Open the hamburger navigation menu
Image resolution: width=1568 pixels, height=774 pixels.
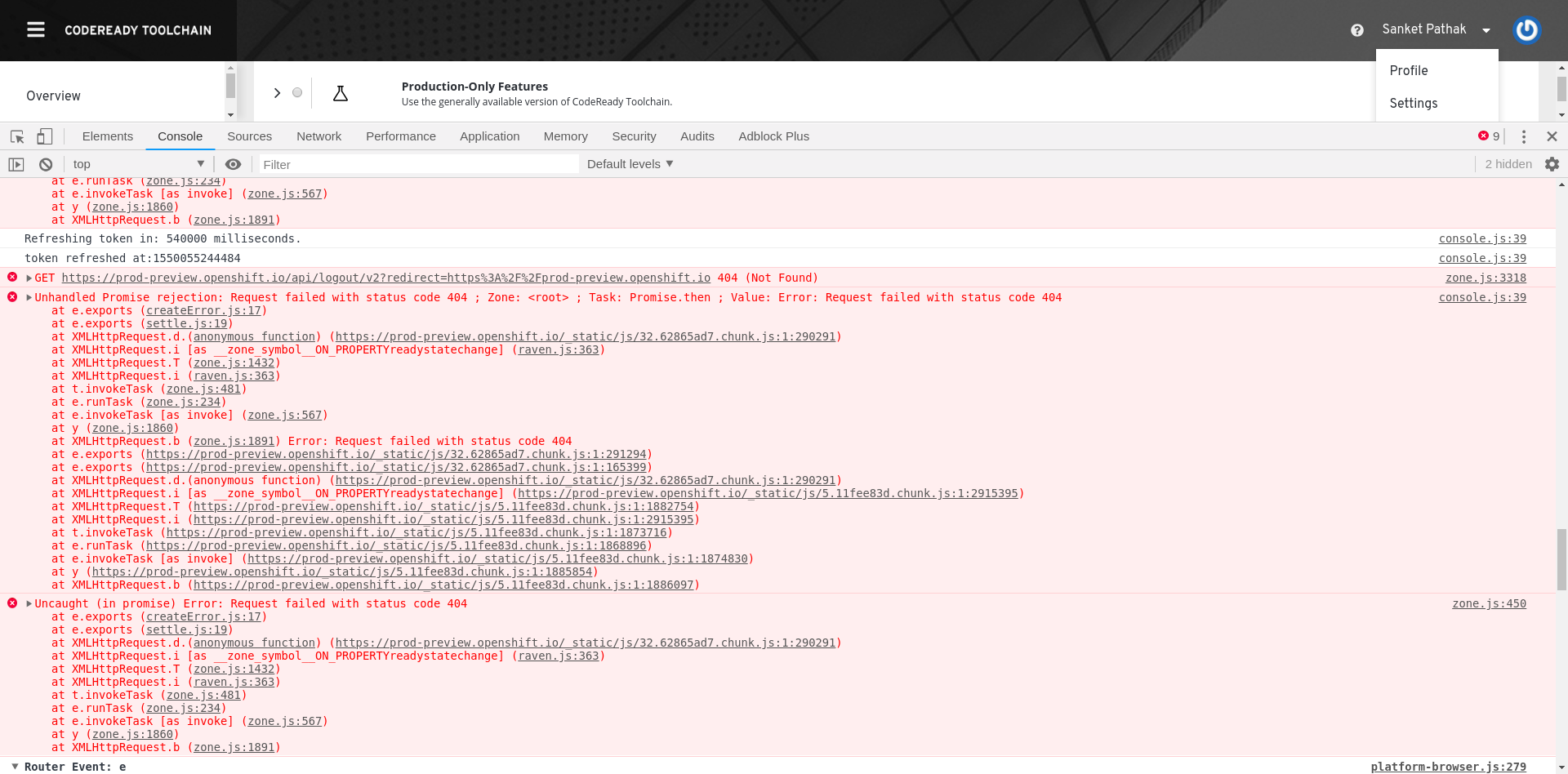[x=35, y=29]
